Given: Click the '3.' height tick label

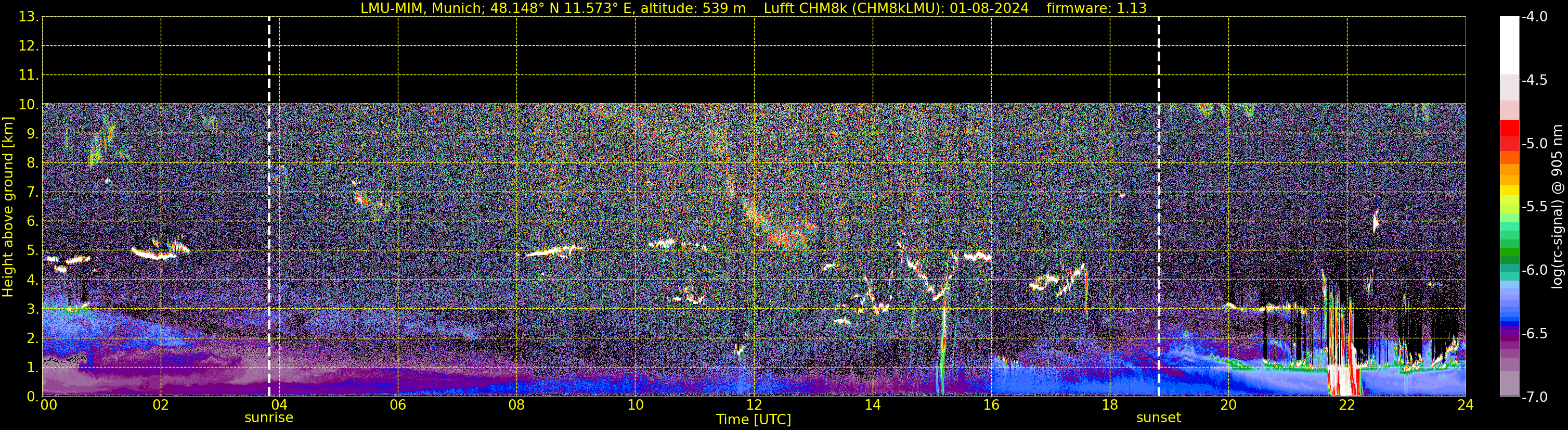Looking at the screenshot, I should (32, 309).
